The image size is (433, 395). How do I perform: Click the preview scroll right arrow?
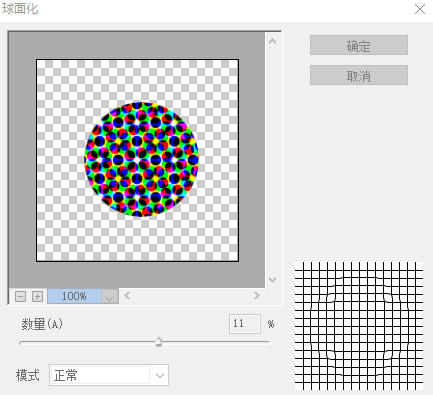coord(256,295)
